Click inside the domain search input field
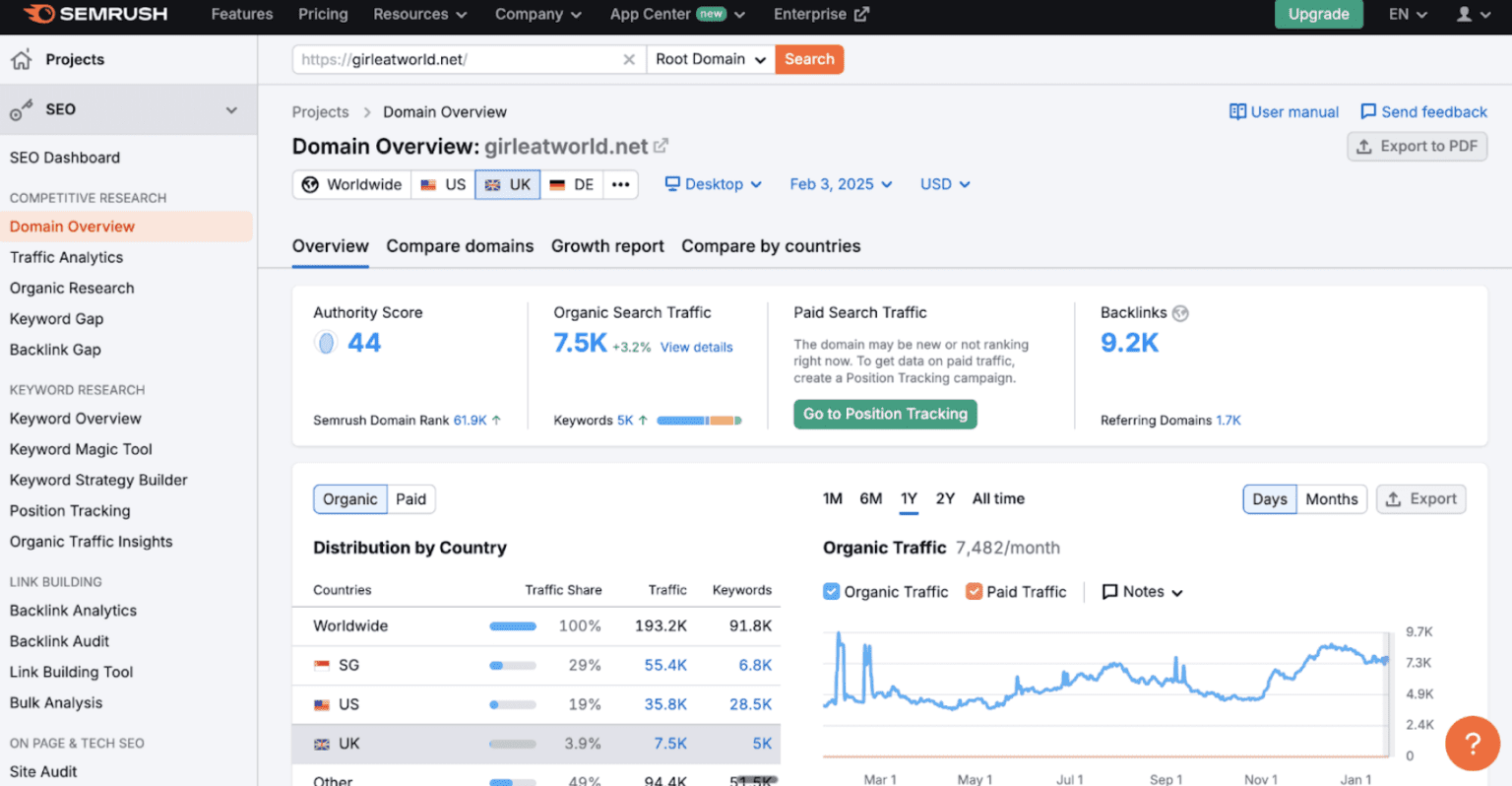Viewport: 1512px width, 786px height. [453, 59]
